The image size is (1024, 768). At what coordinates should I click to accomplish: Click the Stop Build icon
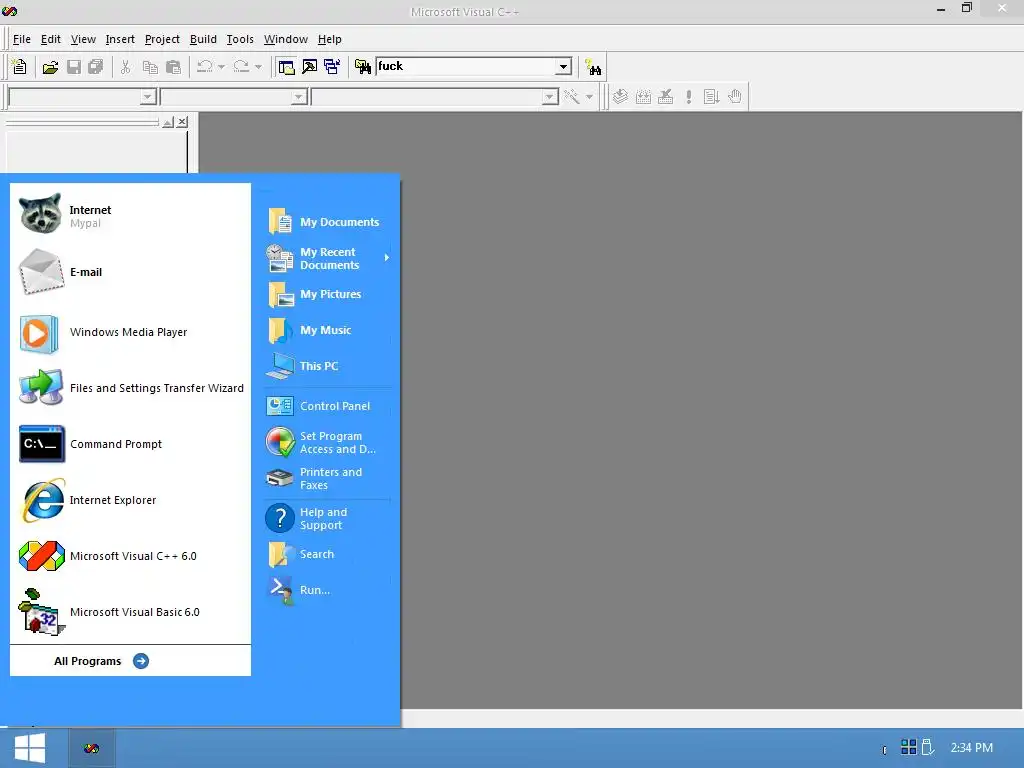pyautogui.click(x=665, y=97)
